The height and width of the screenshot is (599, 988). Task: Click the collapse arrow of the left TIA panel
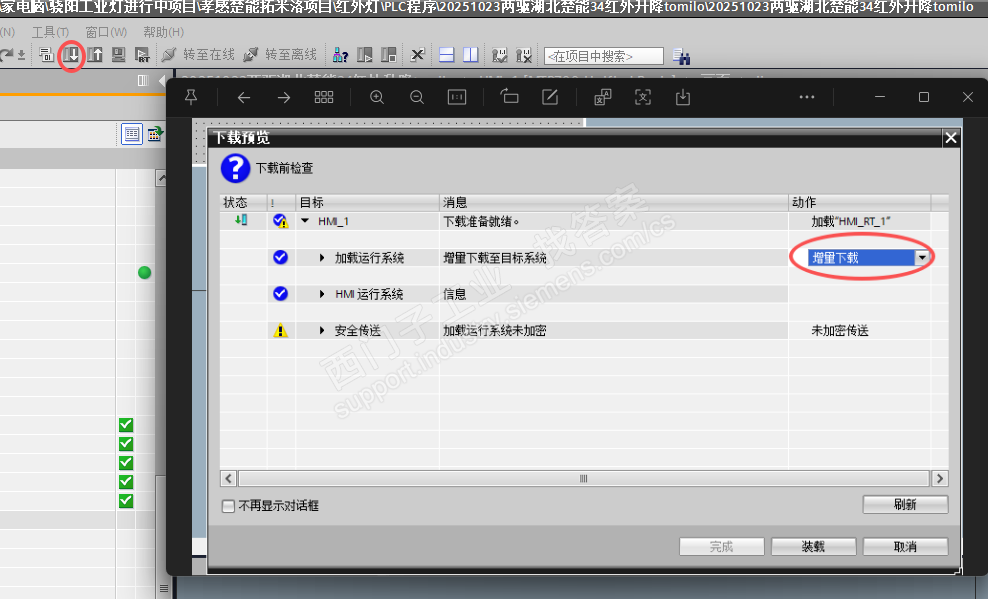pyautogui.click(x=162, y=81)
